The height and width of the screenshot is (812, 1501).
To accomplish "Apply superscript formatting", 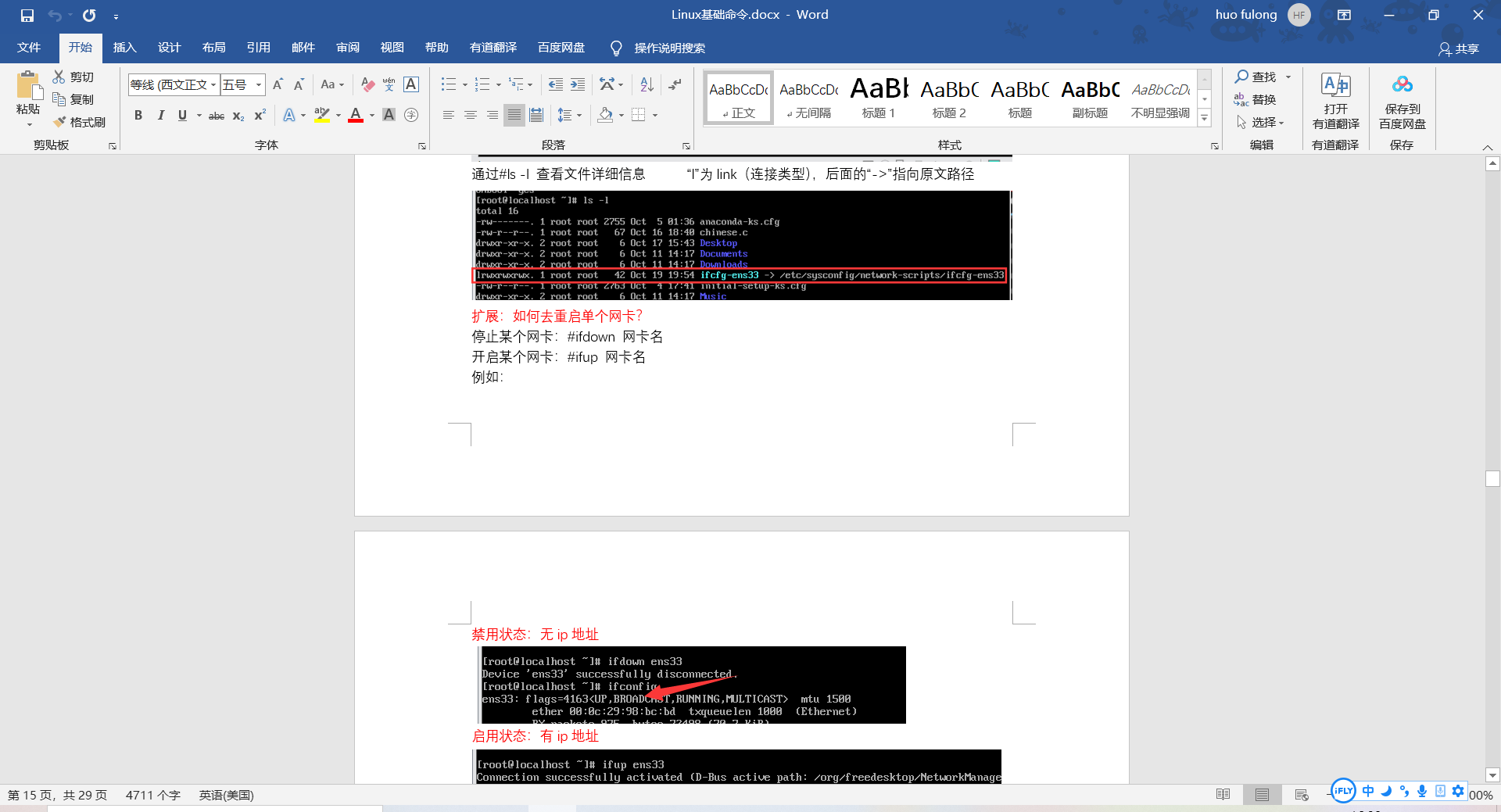I will pos(260,116).
